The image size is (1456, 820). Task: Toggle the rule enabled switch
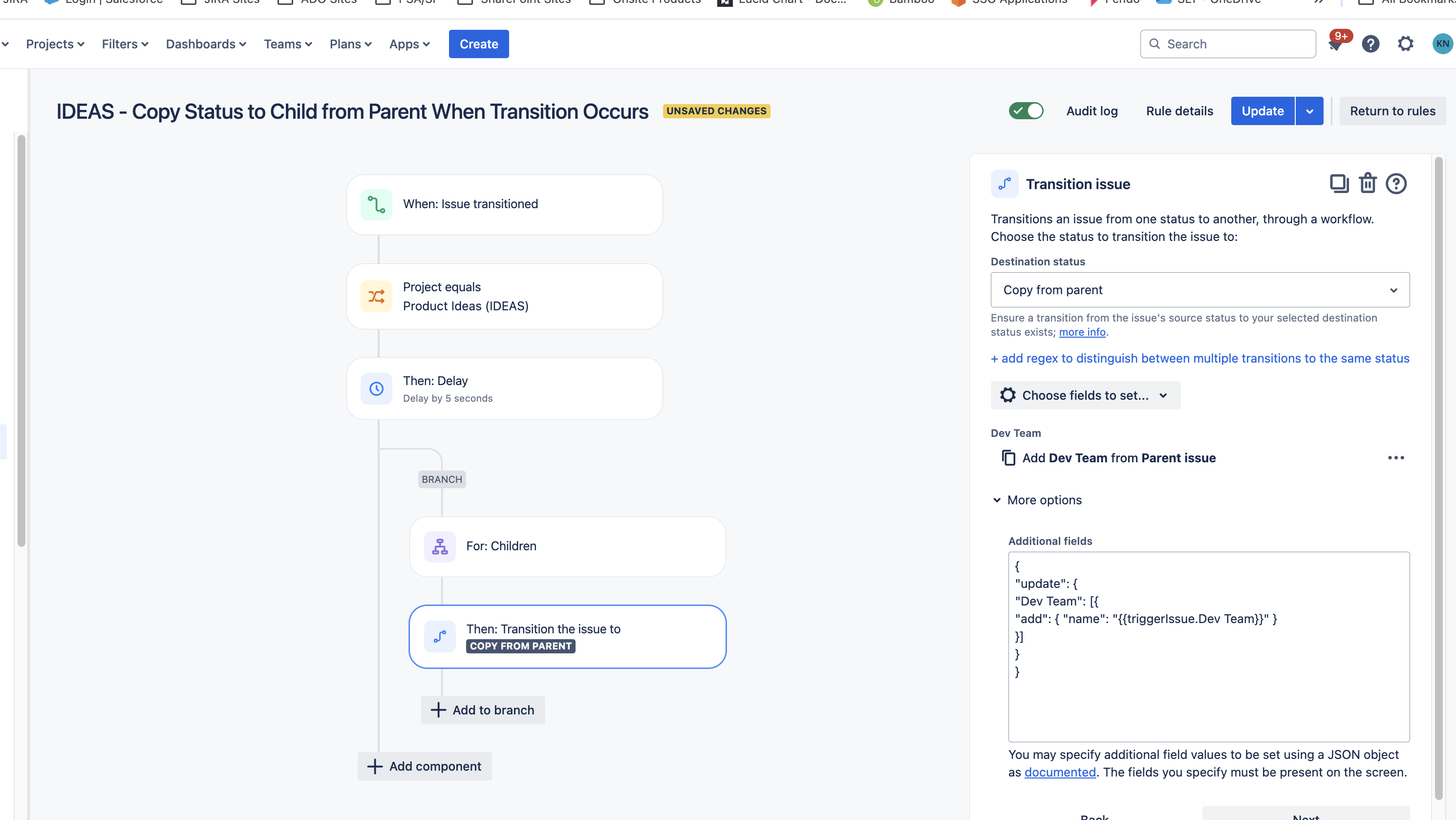(x=1026, y=111)
